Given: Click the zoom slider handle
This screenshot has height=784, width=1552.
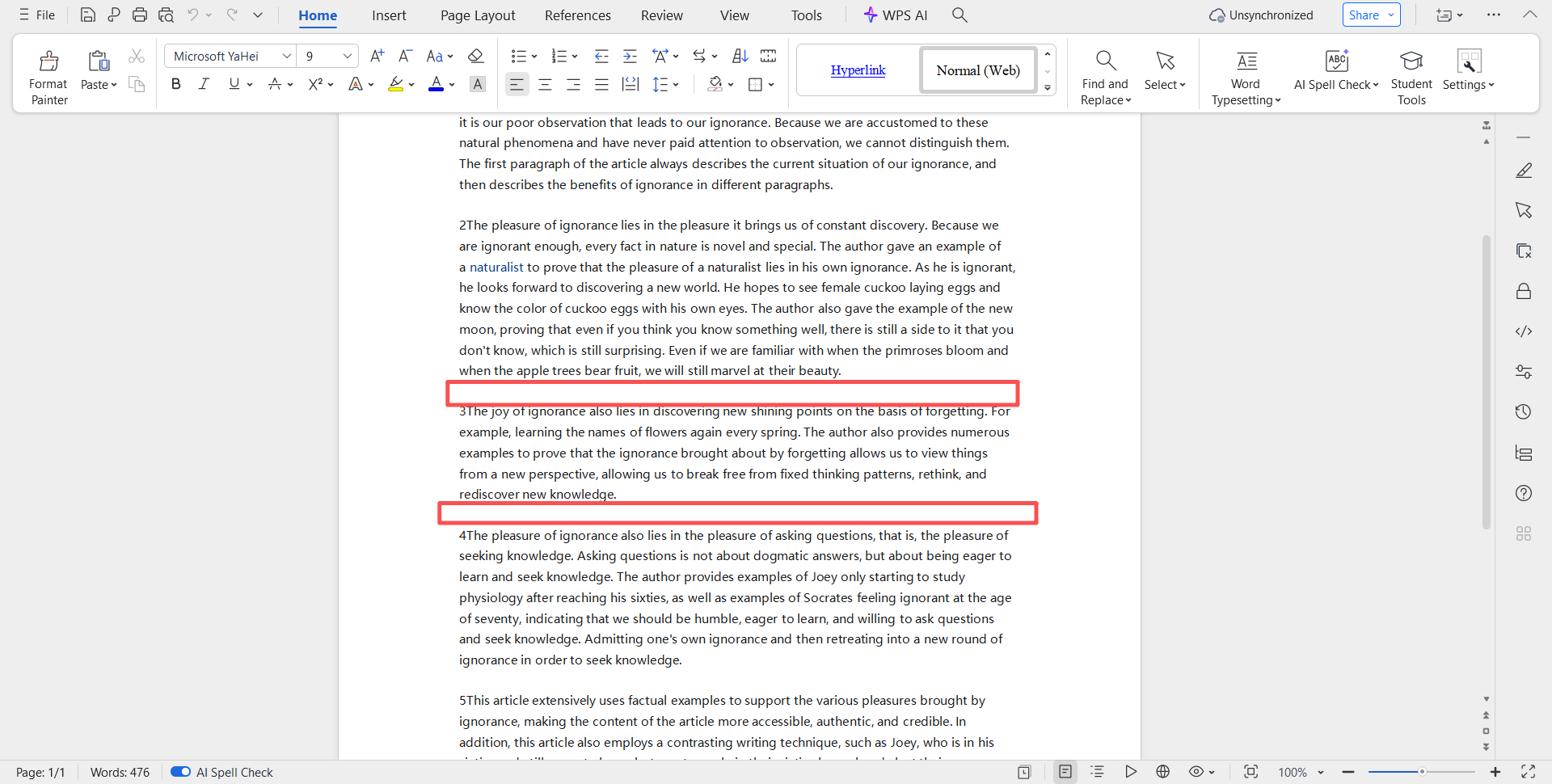Looking at the screenshot, I should coord(1422,772).
